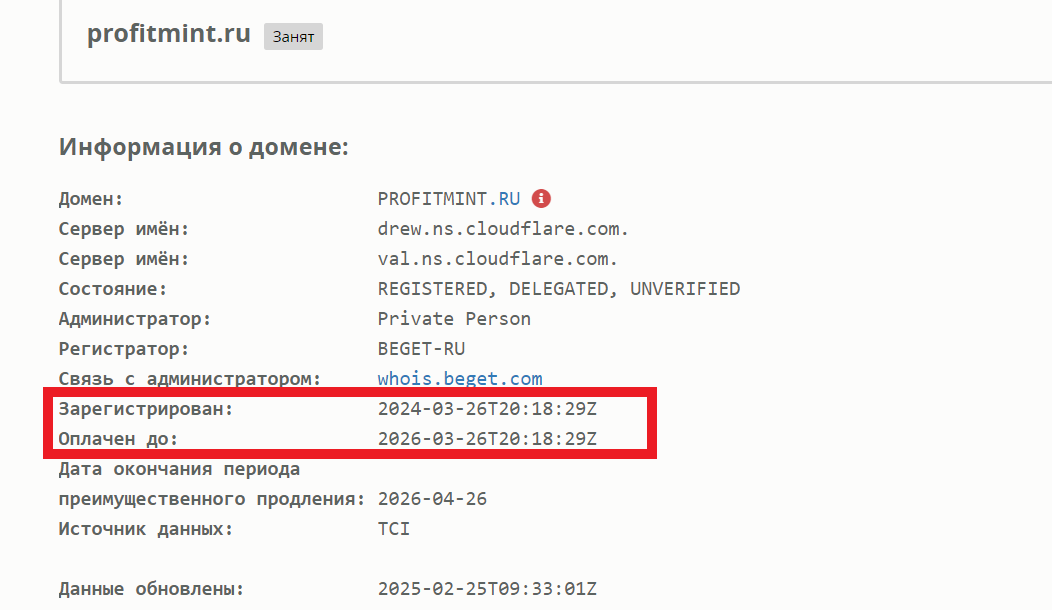Open the whois.beget.com link
Image resolution: width=1052 pixels, height=610 pixels.
(x=460, y=378)
